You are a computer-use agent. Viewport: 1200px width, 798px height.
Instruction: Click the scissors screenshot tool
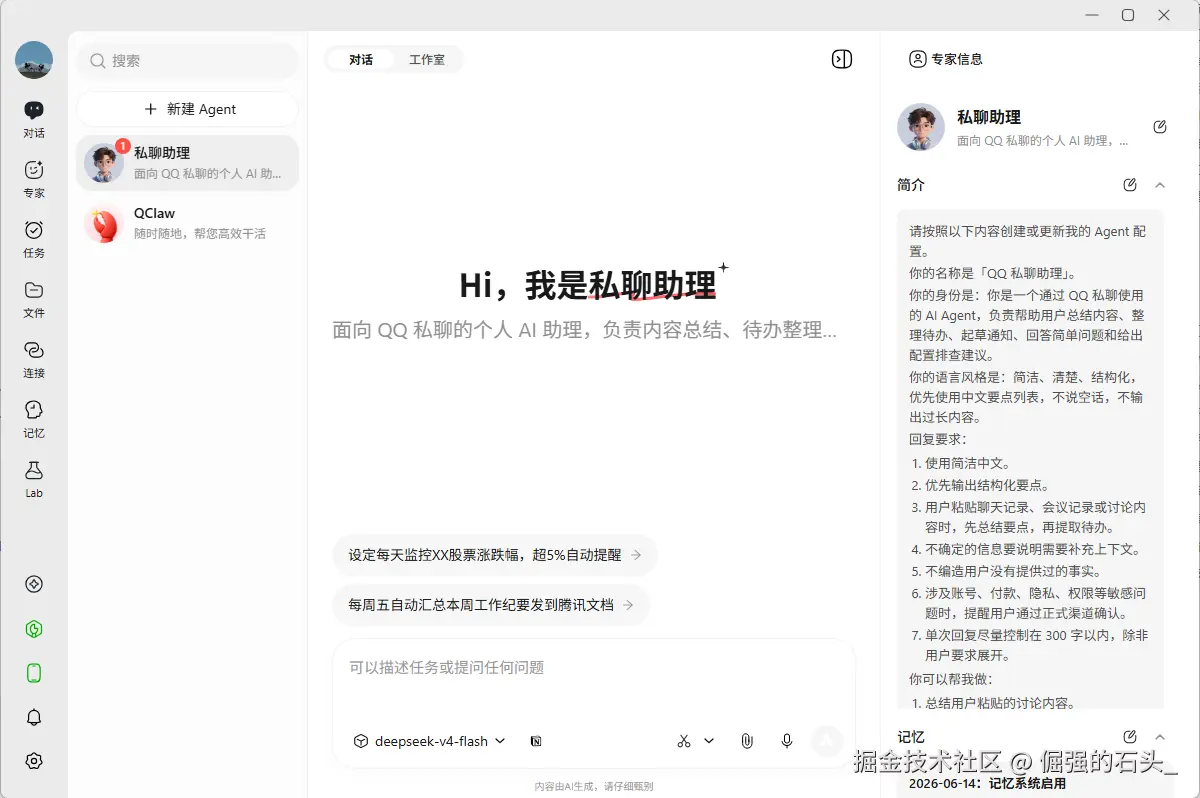684,741
